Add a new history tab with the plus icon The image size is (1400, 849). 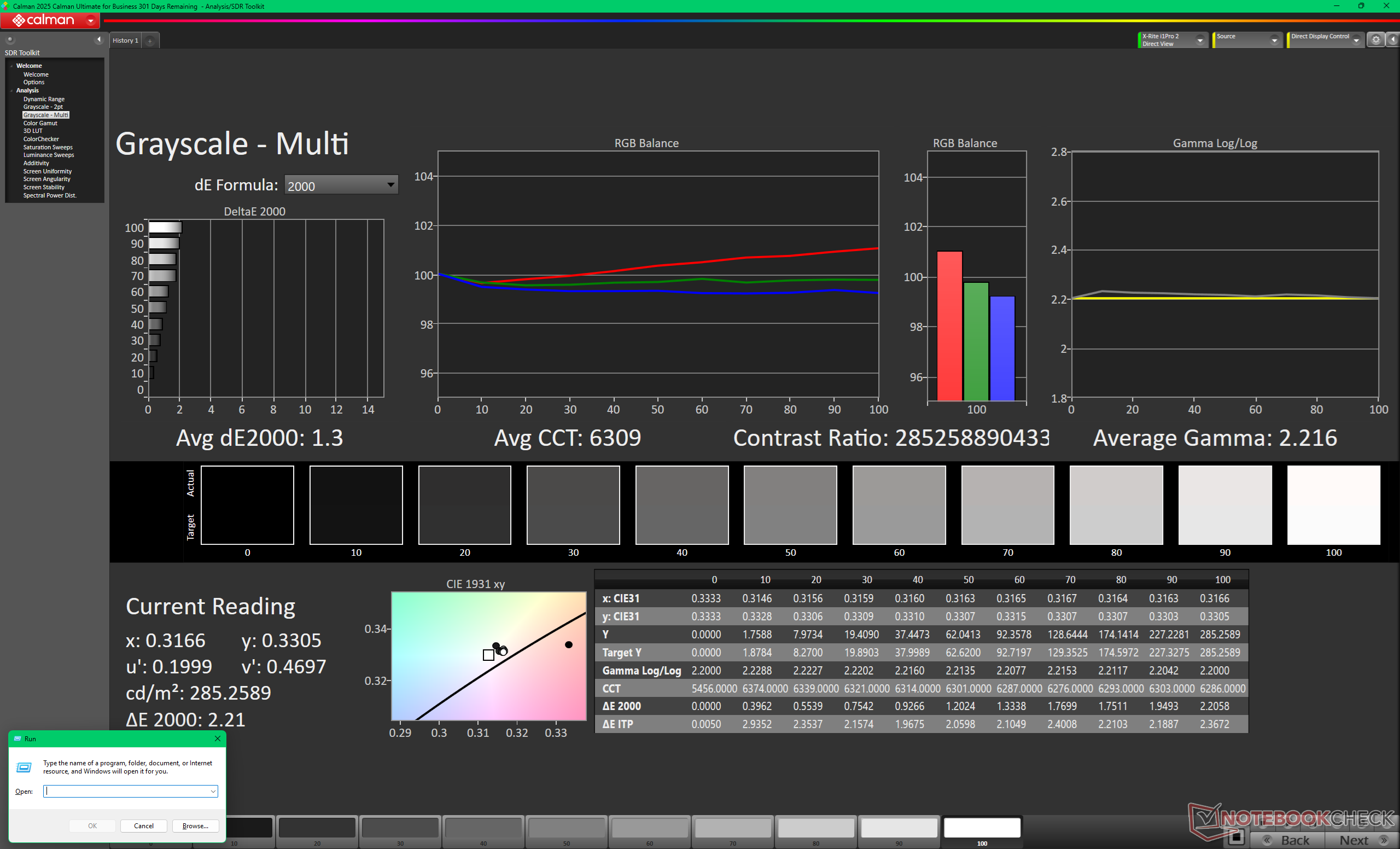150,41
